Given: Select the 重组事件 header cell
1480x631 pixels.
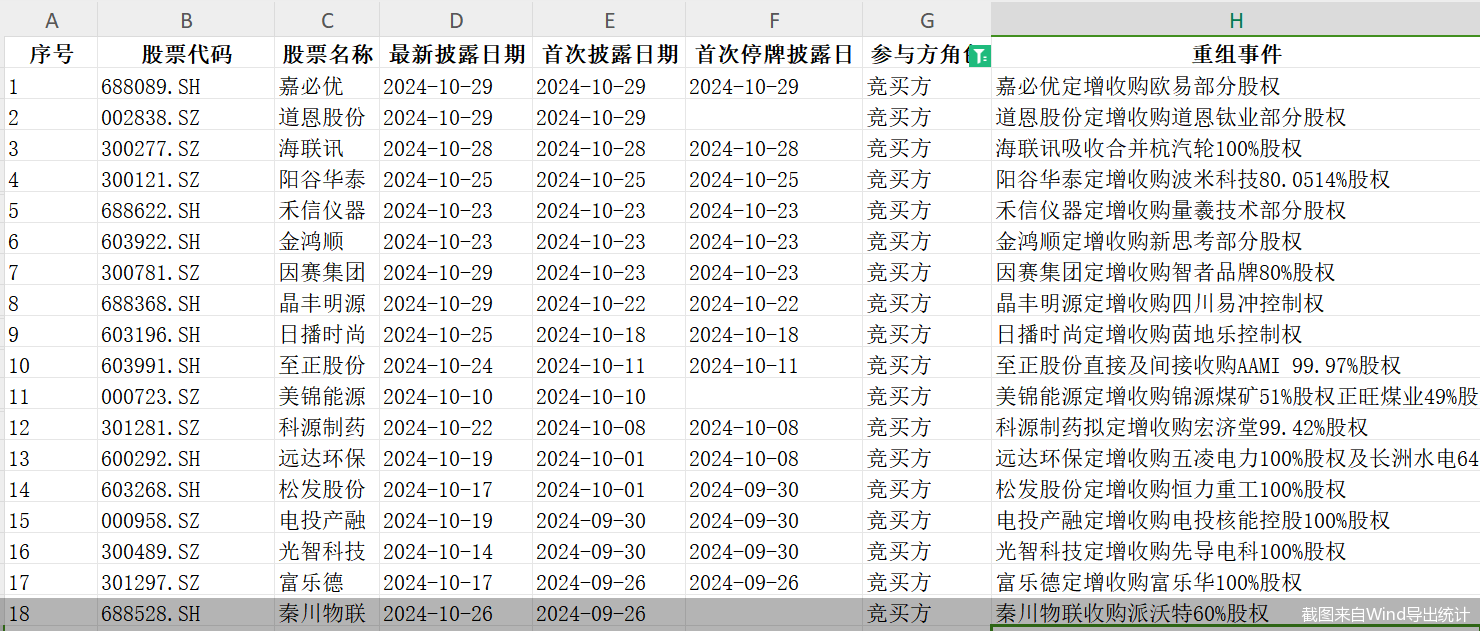Looking at the screenshot, I should pos(1236,54).
